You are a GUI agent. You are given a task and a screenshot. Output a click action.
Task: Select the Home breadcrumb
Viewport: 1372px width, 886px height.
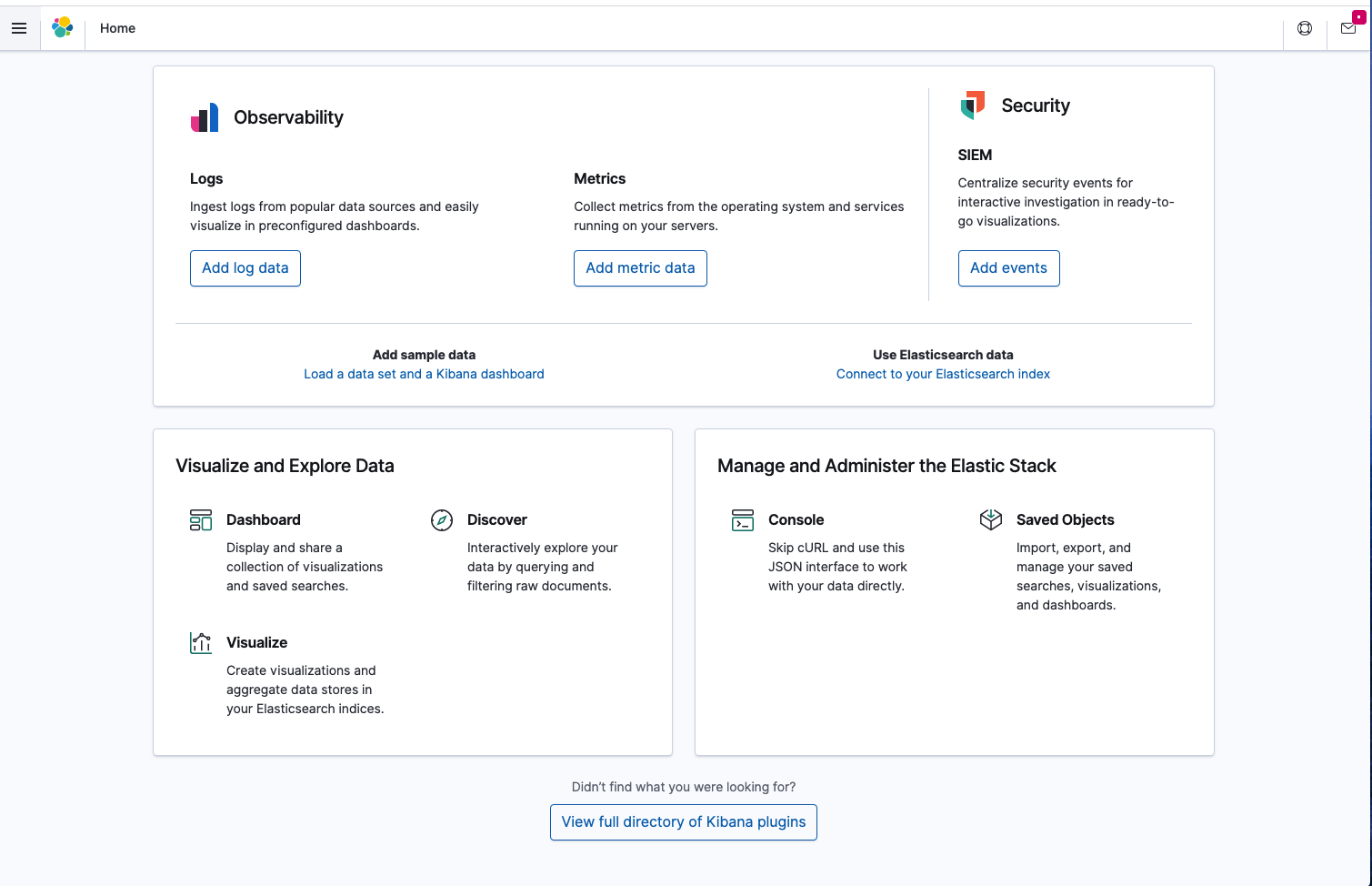(117, 28)
